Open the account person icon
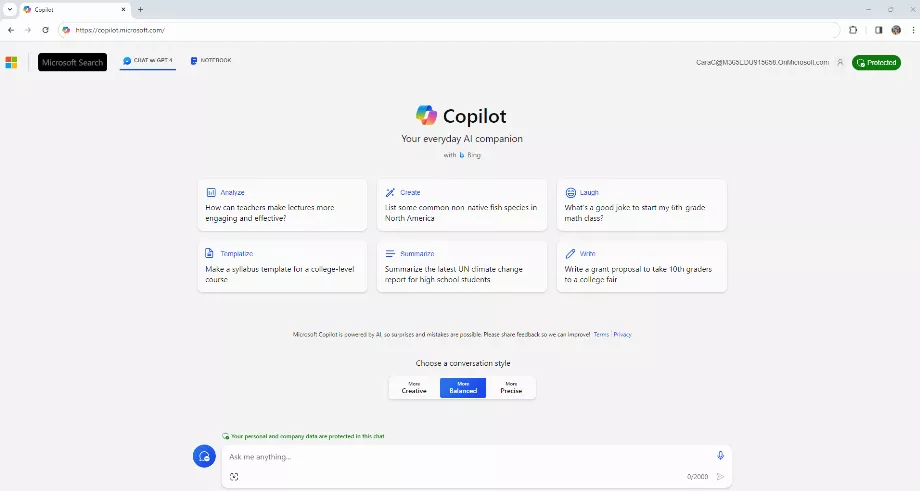The image size is (920, 491). [x=840, y=62]
